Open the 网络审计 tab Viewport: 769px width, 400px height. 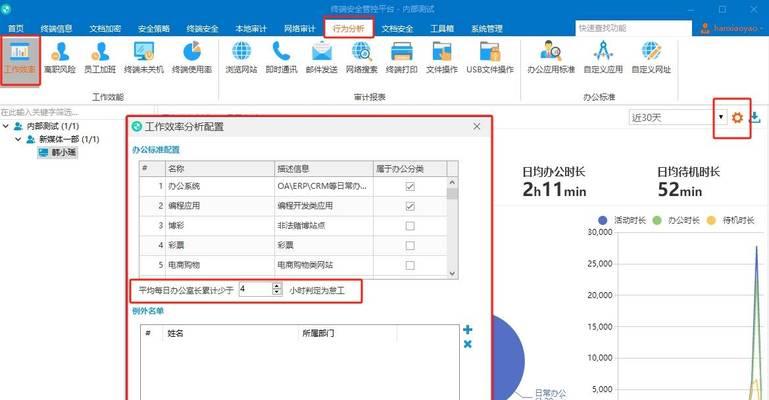(x=299, y=28)
